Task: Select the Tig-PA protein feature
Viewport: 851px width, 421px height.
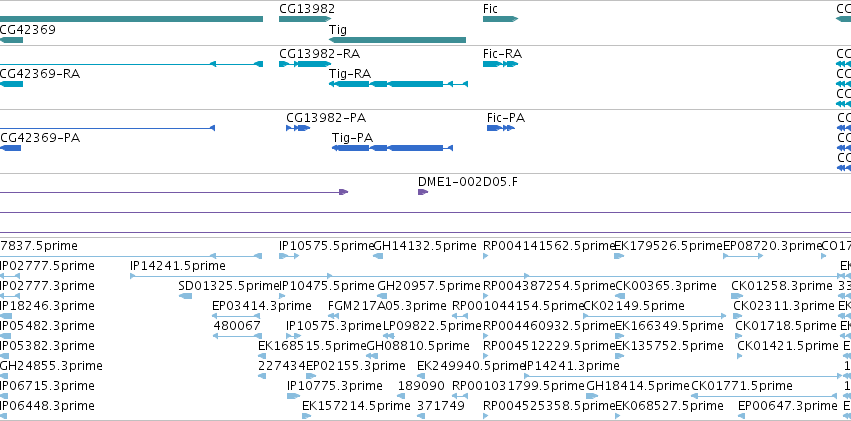Action: click(392, 148)
